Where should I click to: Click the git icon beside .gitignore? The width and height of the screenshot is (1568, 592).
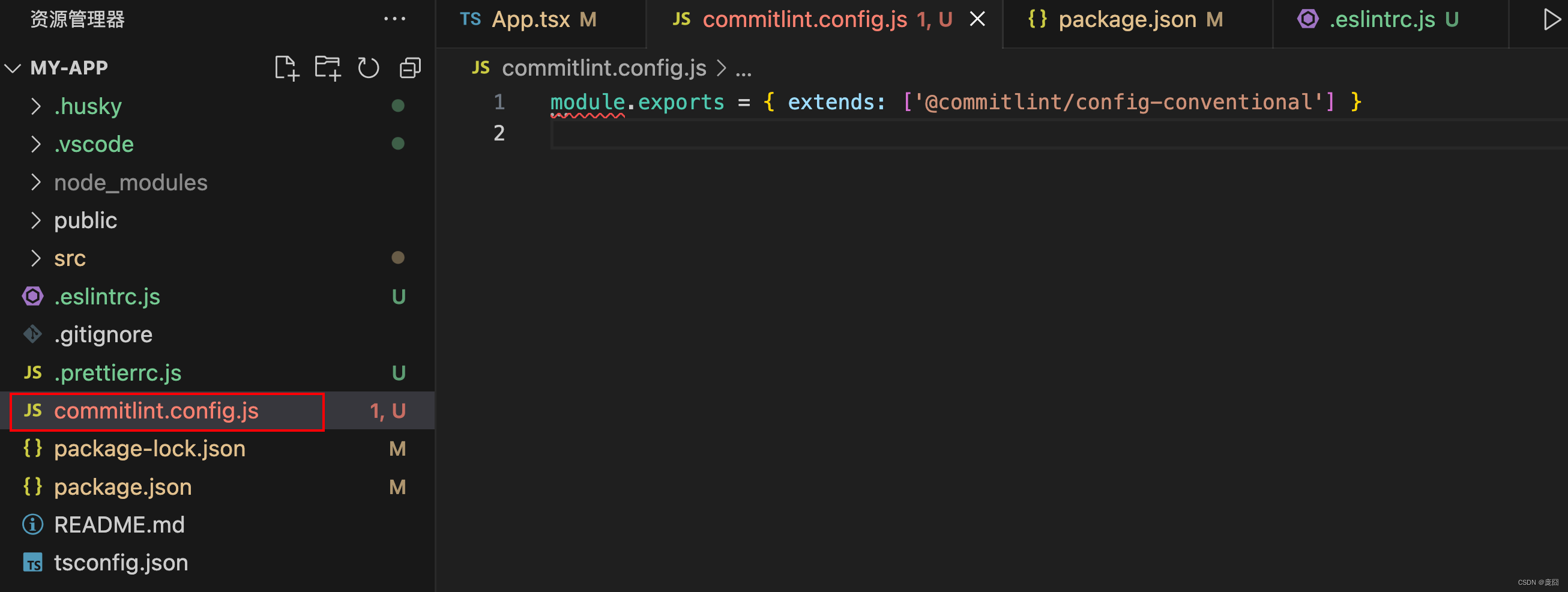coord(33,334)
